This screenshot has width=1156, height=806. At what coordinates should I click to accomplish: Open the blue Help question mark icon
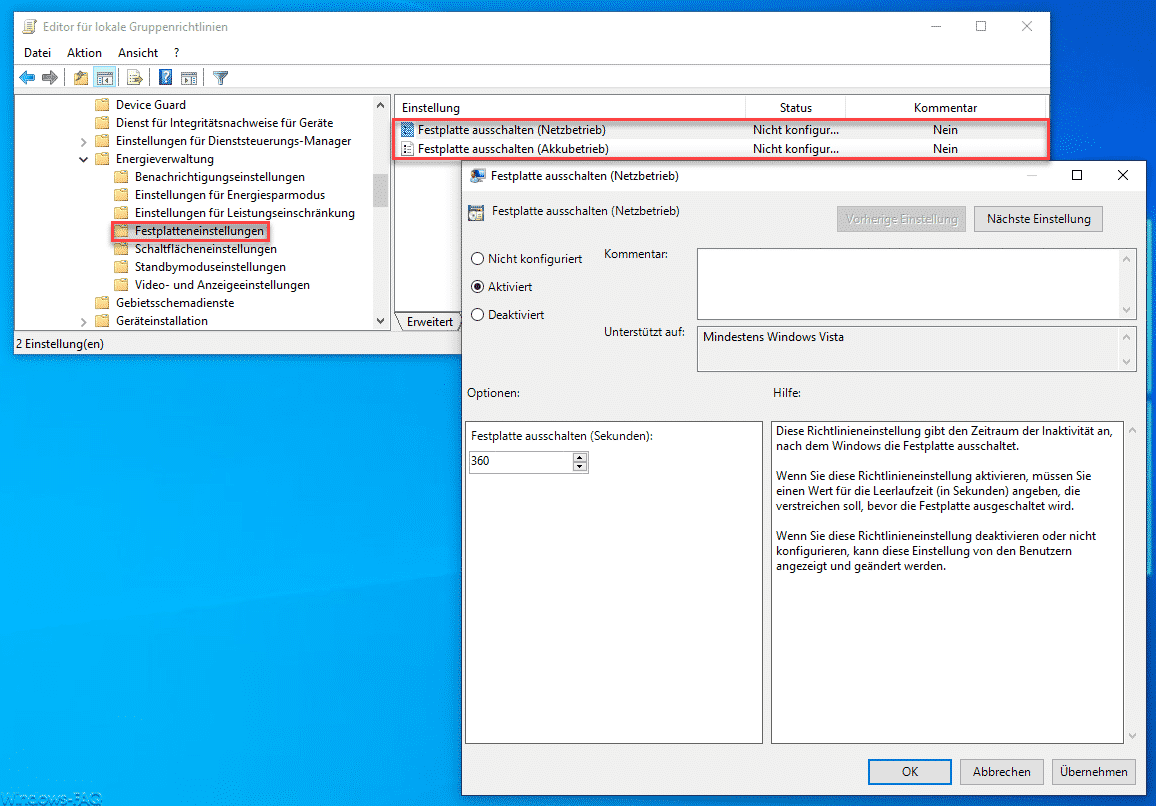[166, 77]
